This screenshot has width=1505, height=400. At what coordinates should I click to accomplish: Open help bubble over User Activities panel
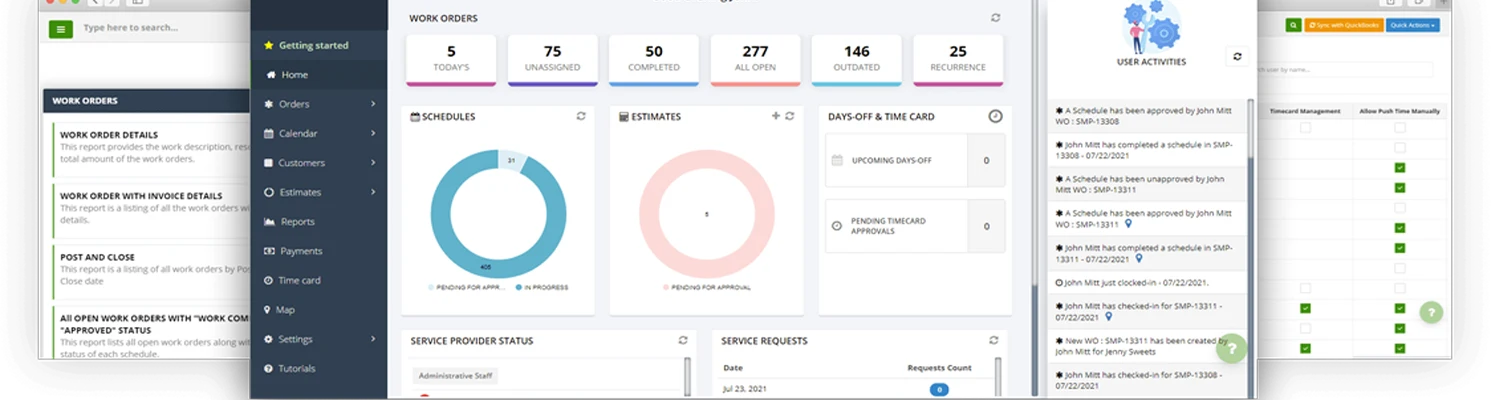[x=1232, y=349]
